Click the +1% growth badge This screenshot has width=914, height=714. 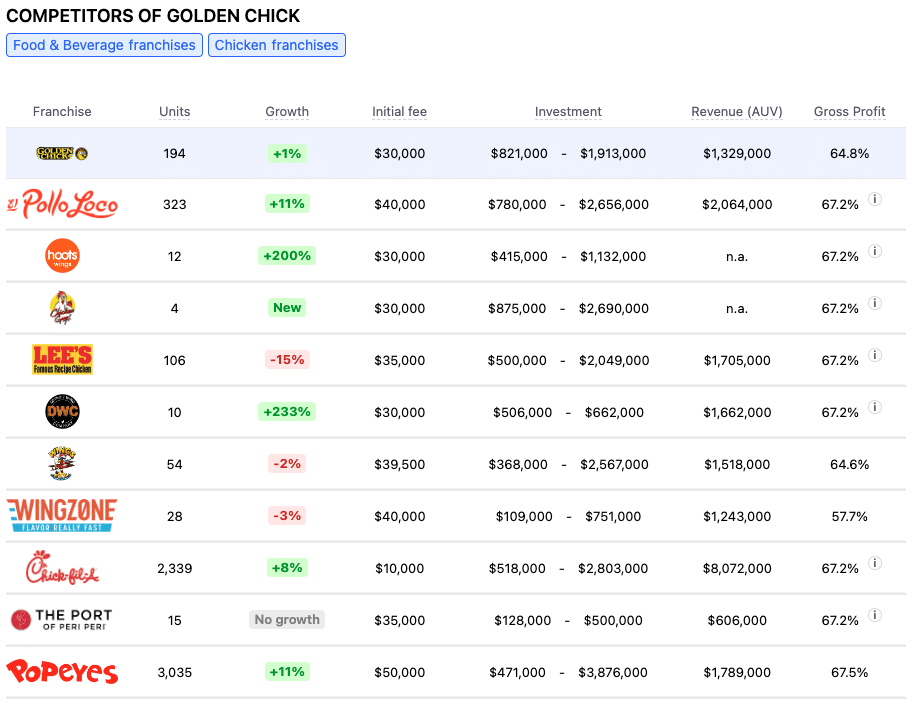click(x=287, y=153)
